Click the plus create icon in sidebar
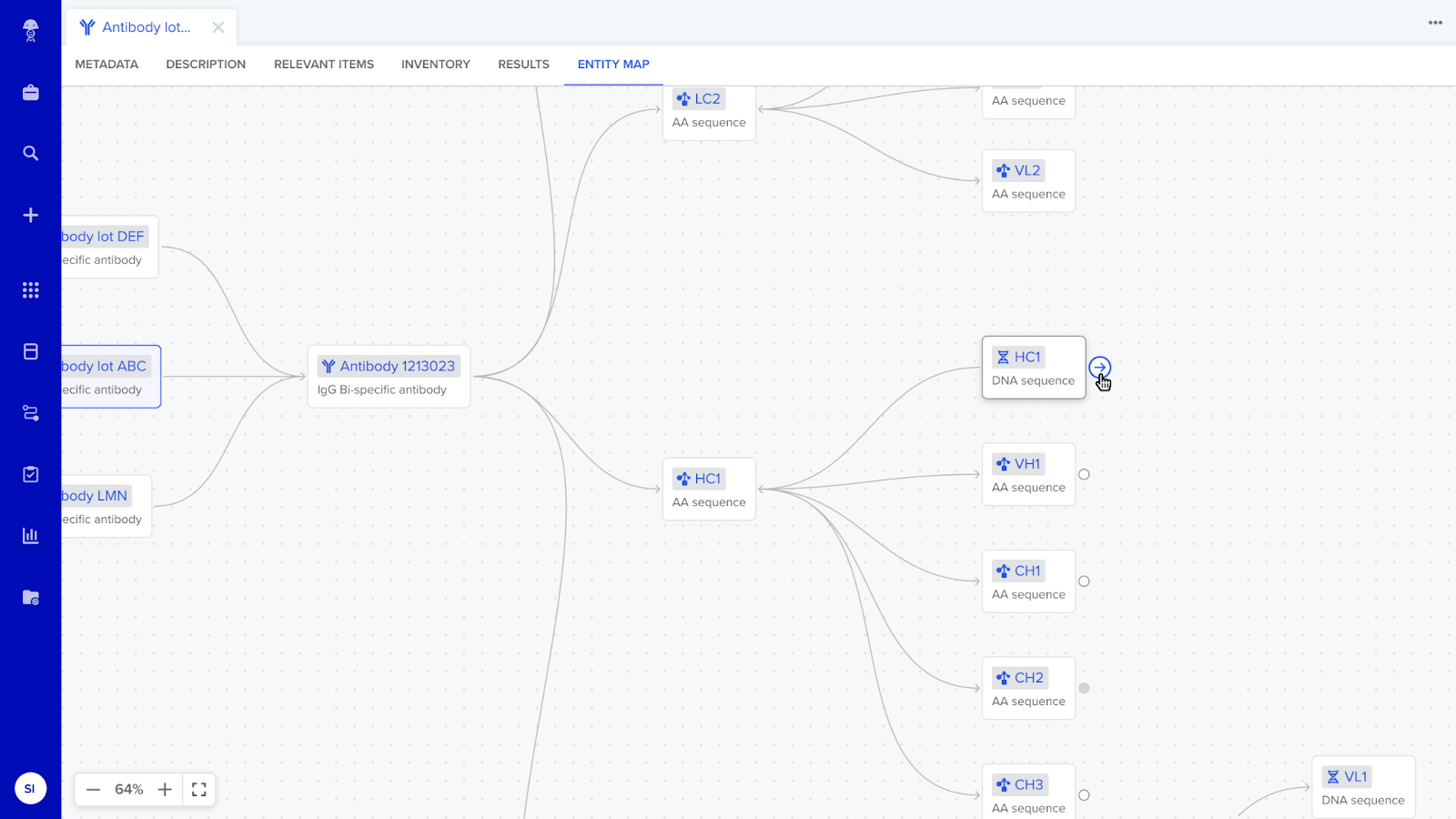The image size is (1456, 819). [30, 215]
